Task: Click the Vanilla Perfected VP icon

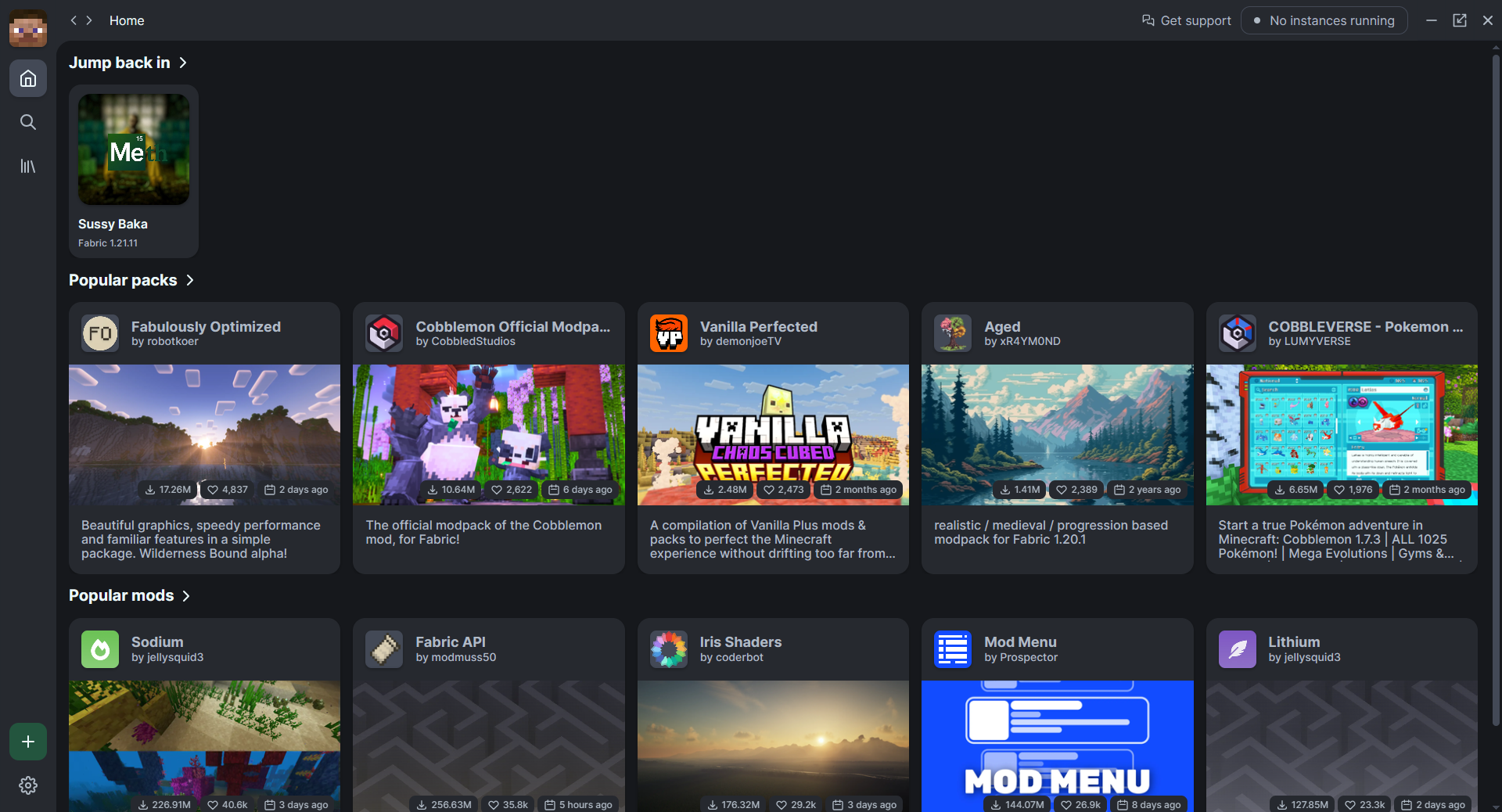Action: pyautogui.click(x=669, y=333)
